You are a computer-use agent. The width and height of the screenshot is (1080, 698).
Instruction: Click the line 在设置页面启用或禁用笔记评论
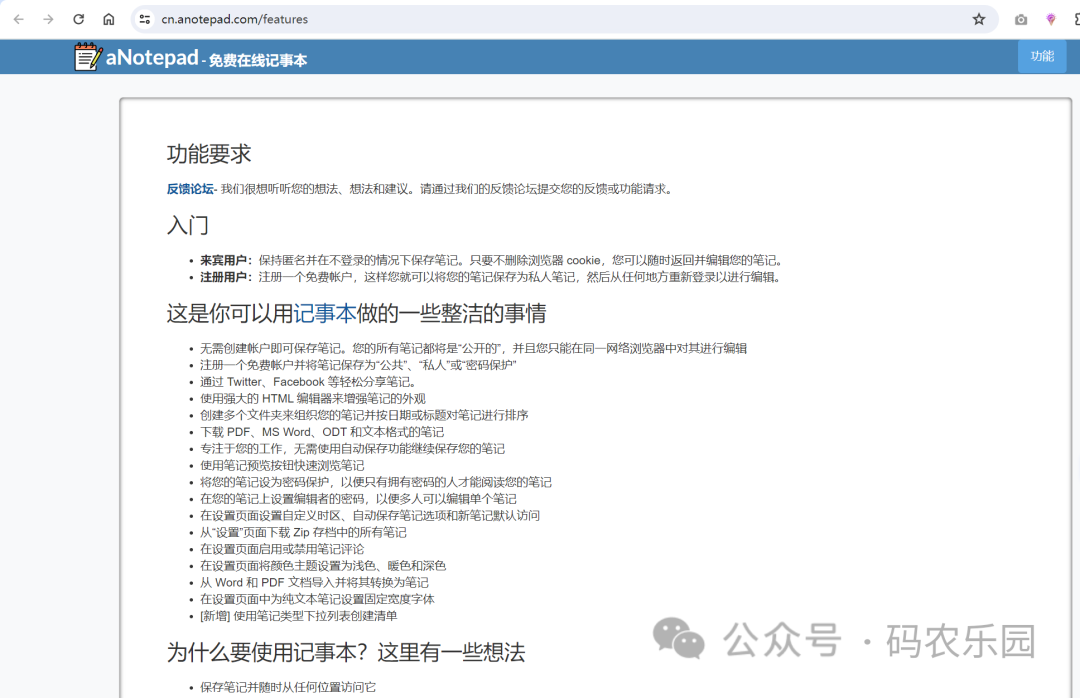282,549
